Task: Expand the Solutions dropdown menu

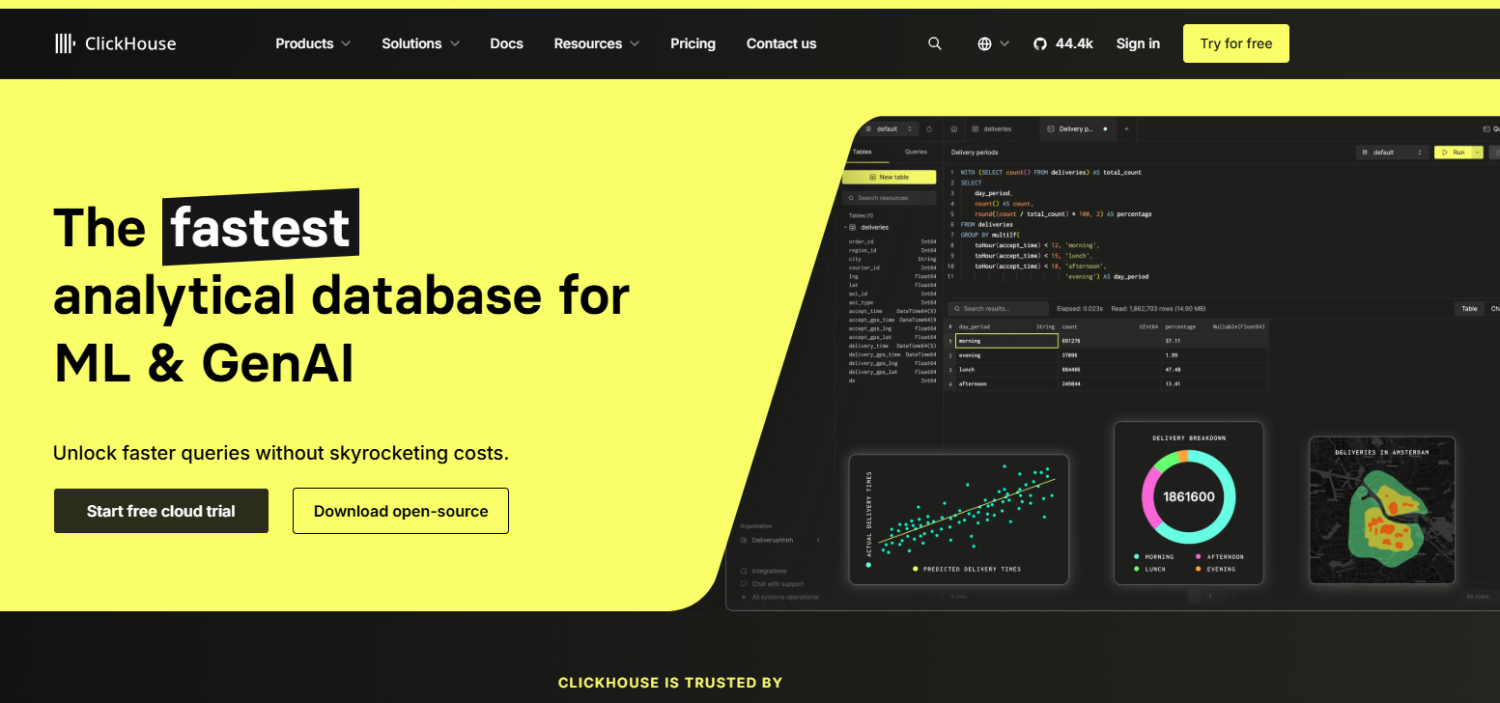Action: click(420, 43)
